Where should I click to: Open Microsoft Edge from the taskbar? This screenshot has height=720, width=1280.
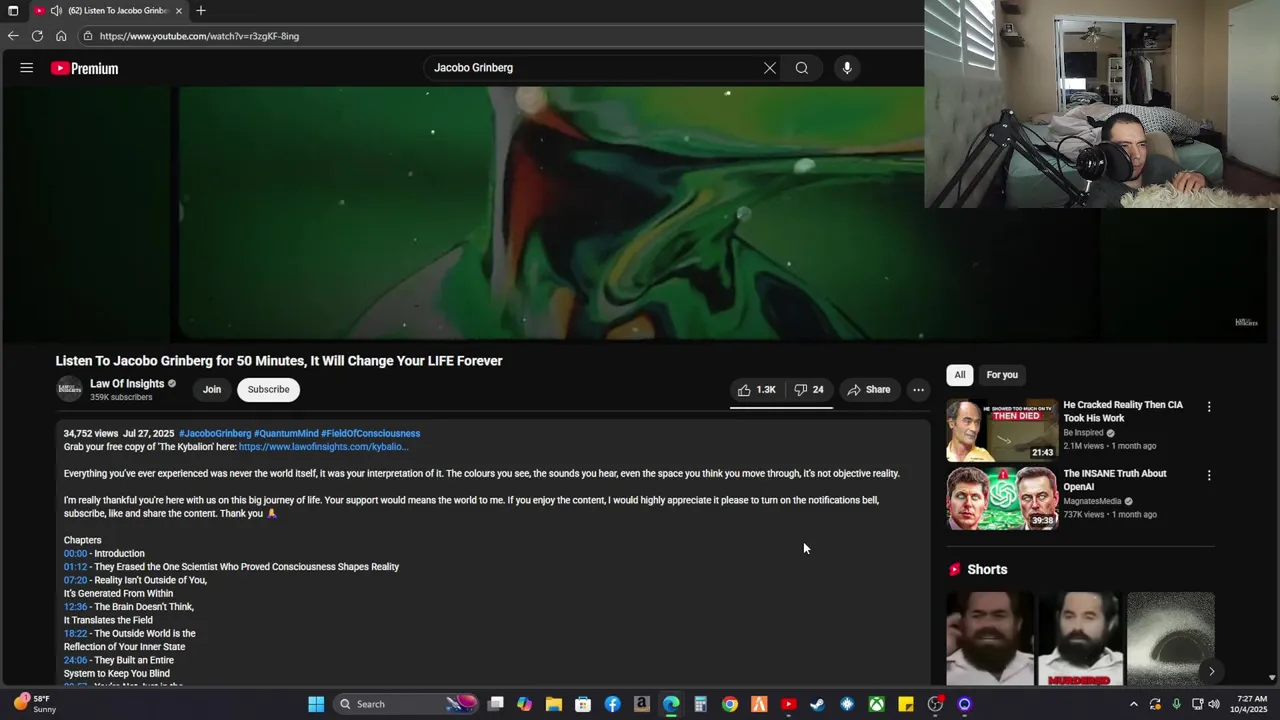671,704
